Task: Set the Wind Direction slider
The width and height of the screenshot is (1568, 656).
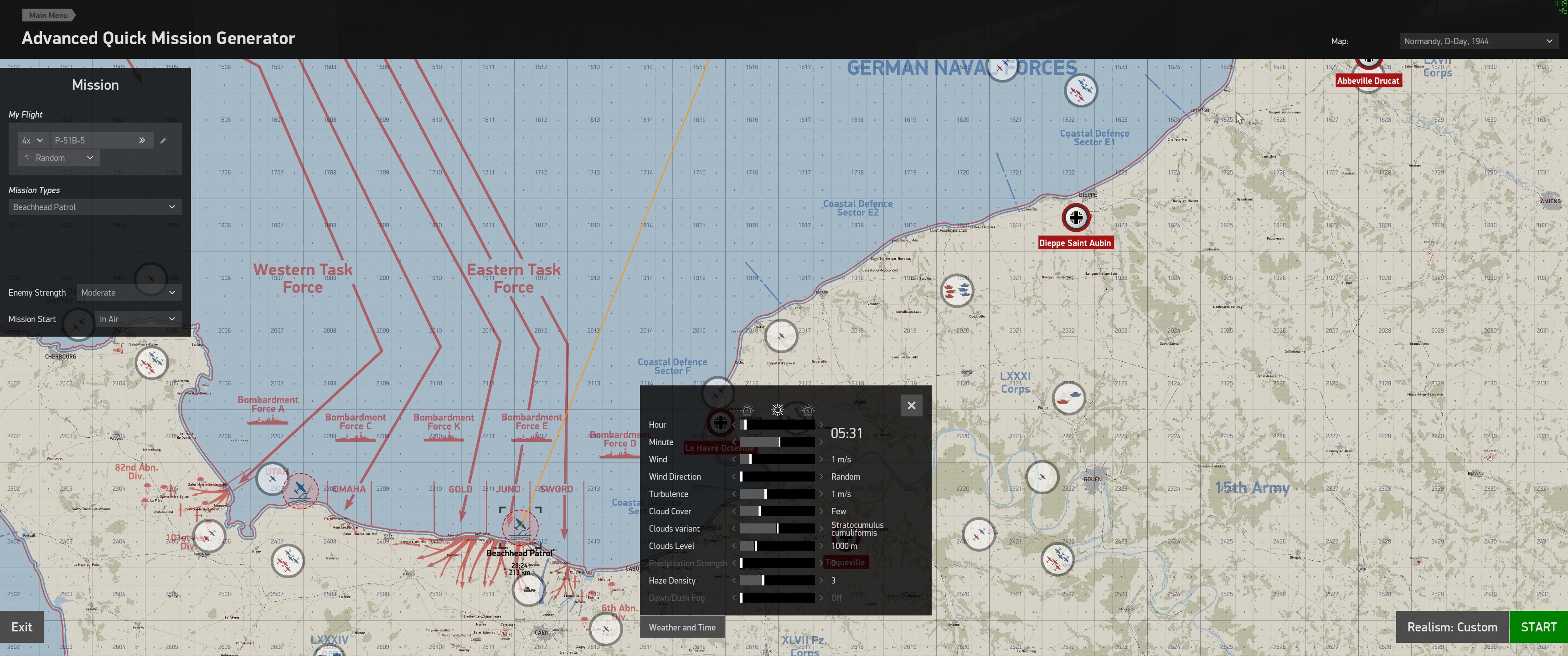Action: point(777,477)
